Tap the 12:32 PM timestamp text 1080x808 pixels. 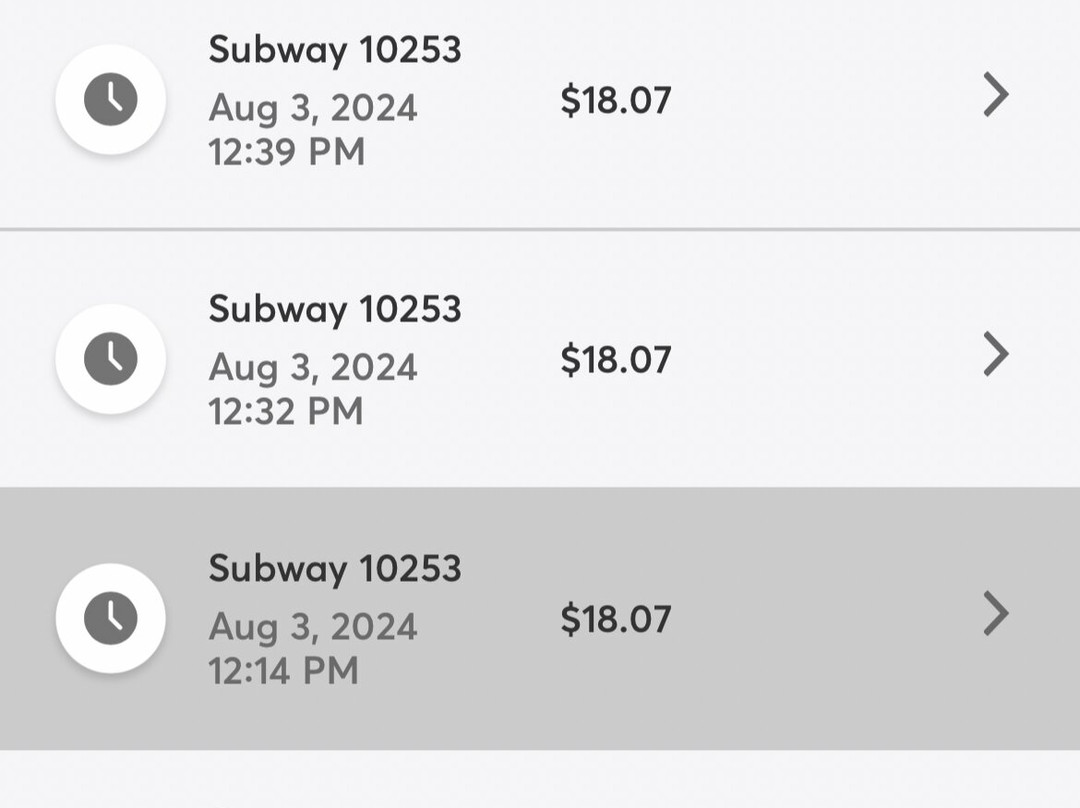(286, 411)
